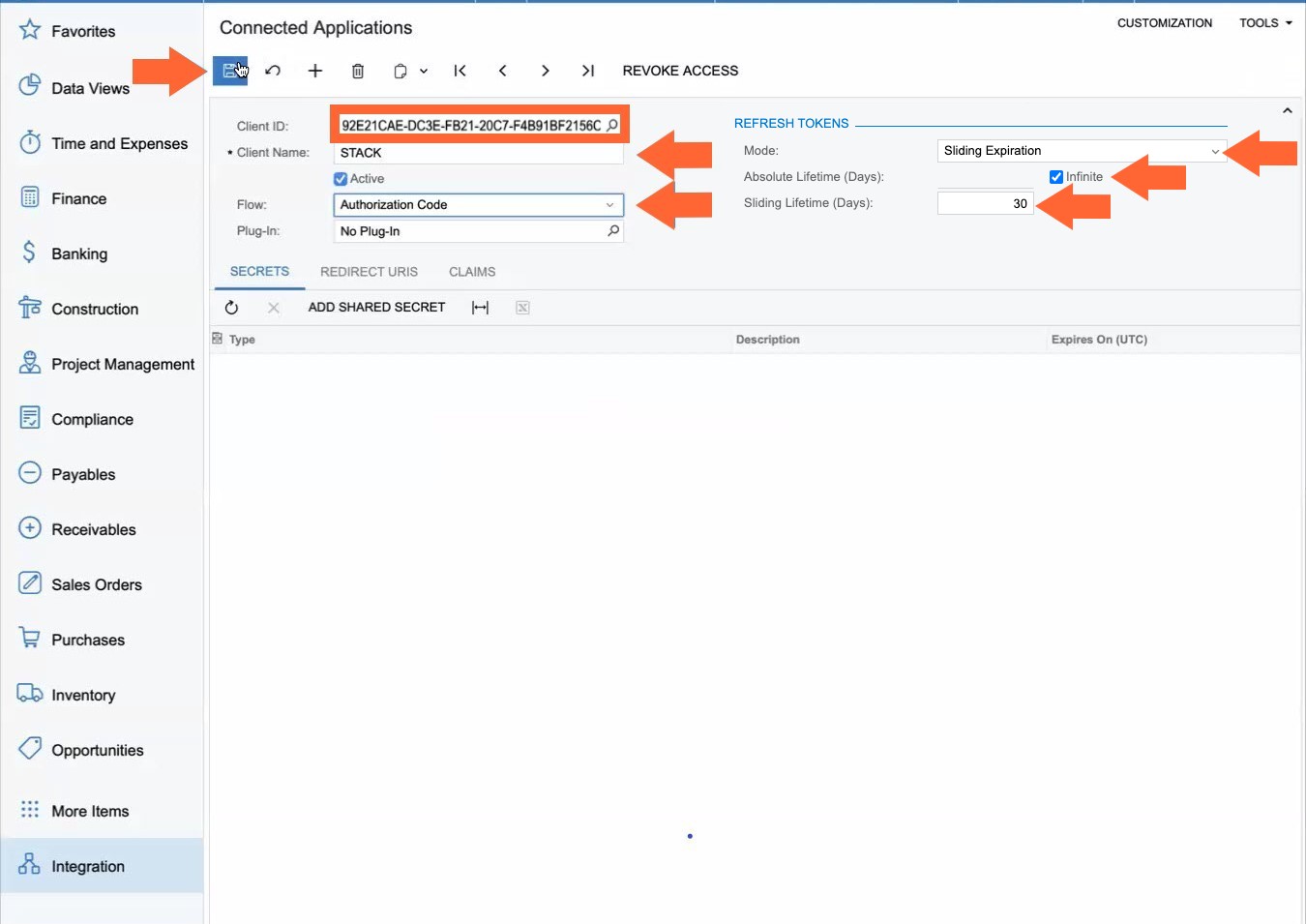Open Client ID lookup magnifier
This screenshot has height=924, width=1306.
coord(612,125)
